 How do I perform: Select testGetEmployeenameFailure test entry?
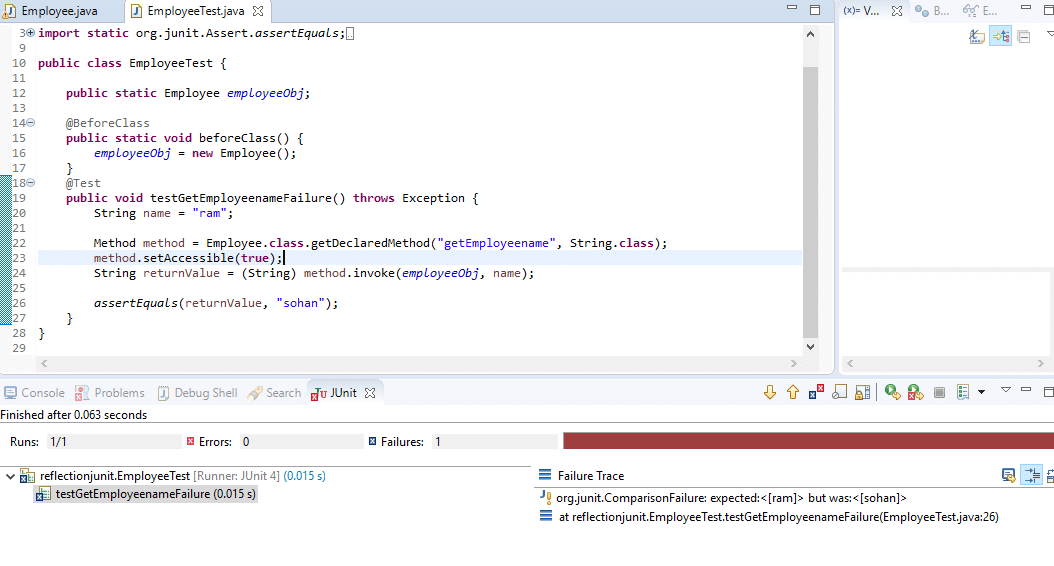(155, 494)
